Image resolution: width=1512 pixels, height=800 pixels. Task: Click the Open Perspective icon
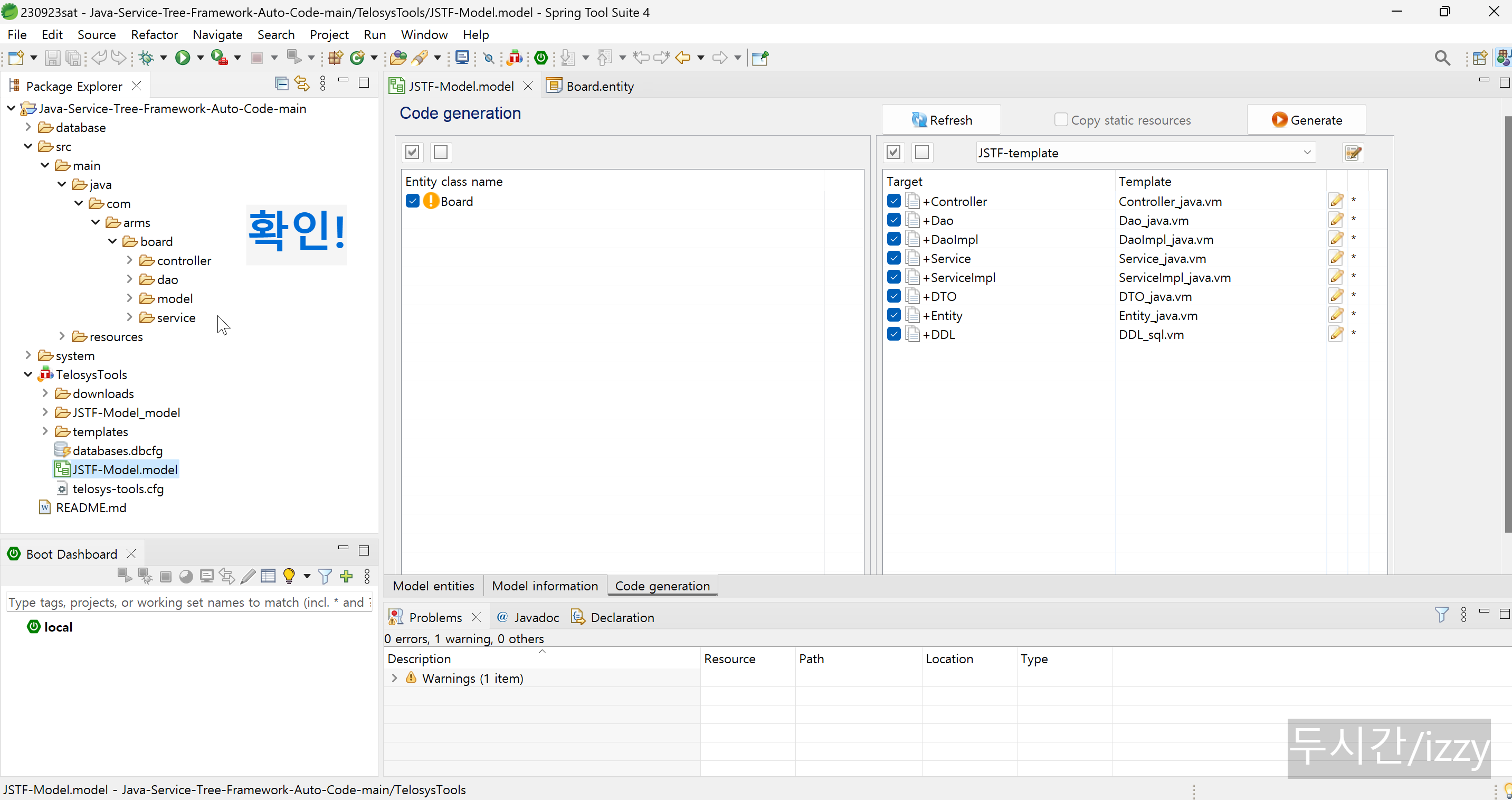point(1480,58)
